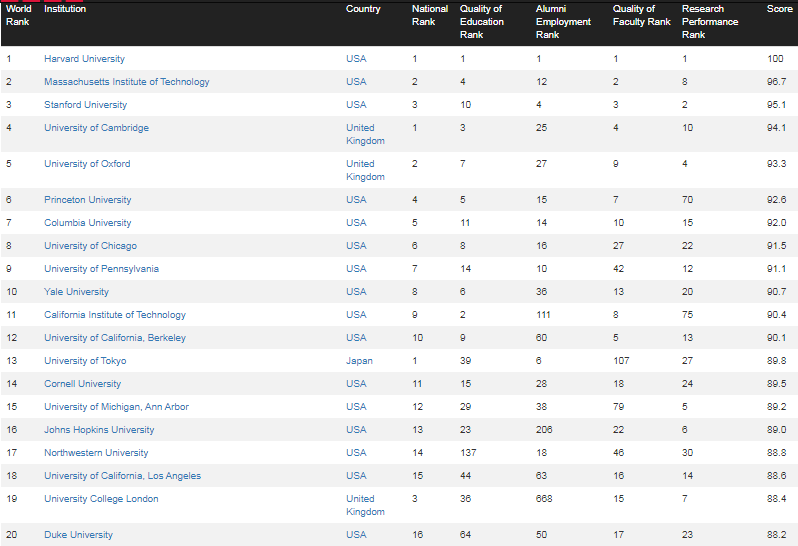Click USA link in Duke University row

[356, 534]
